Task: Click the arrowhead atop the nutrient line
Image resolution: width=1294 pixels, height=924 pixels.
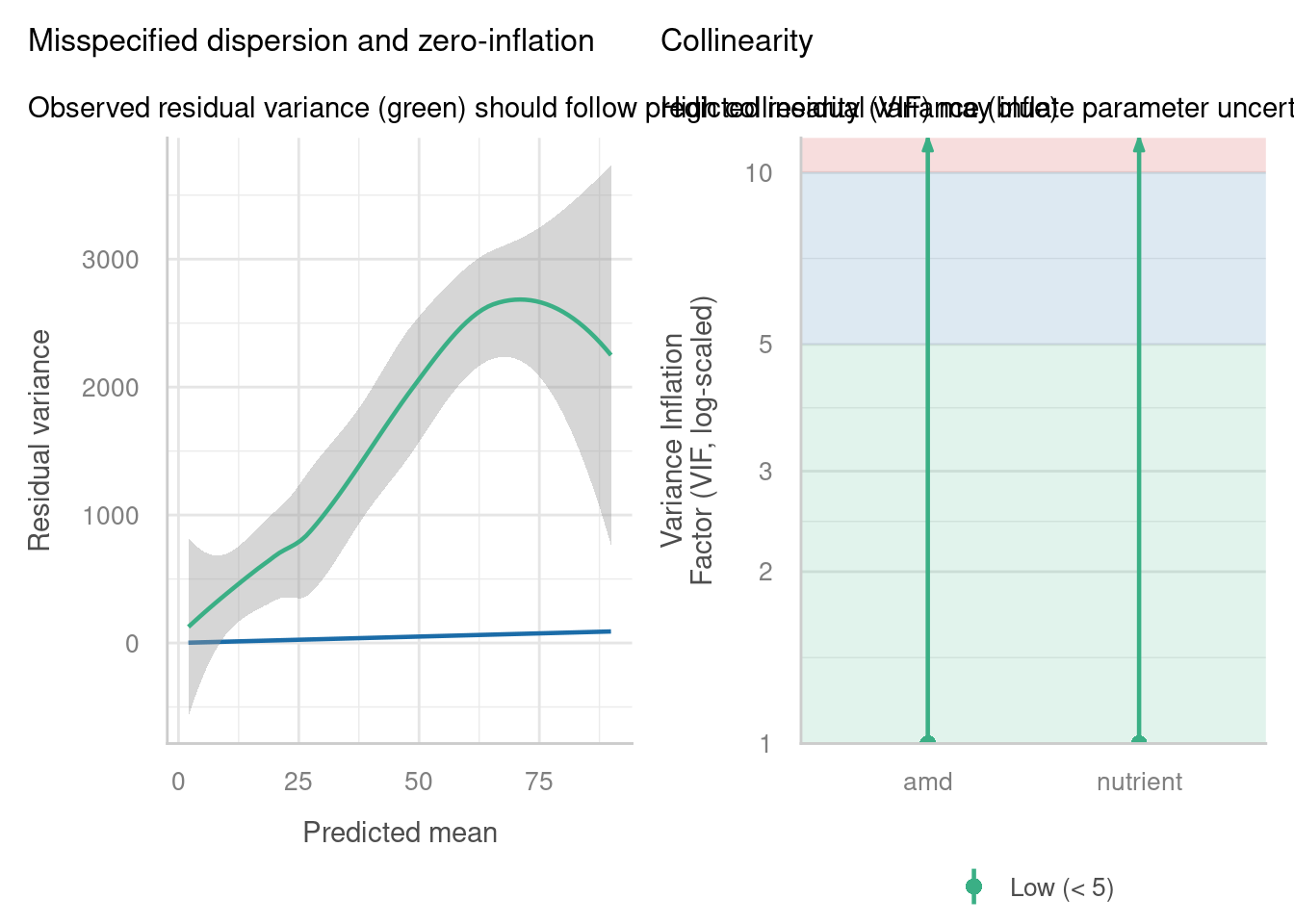Action: point(1139,144)
